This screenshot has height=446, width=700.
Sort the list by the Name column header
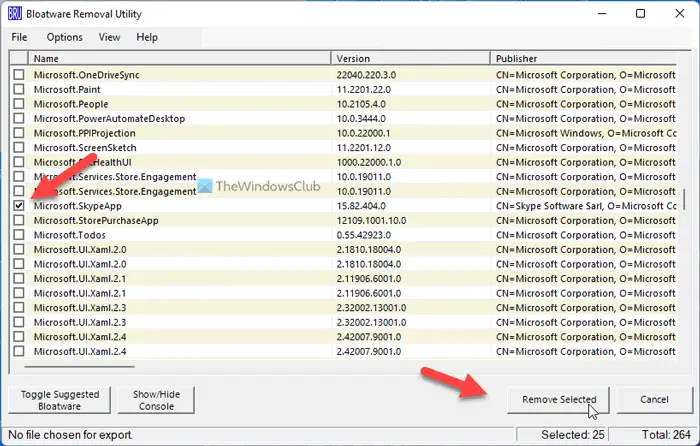pos(179,58)
